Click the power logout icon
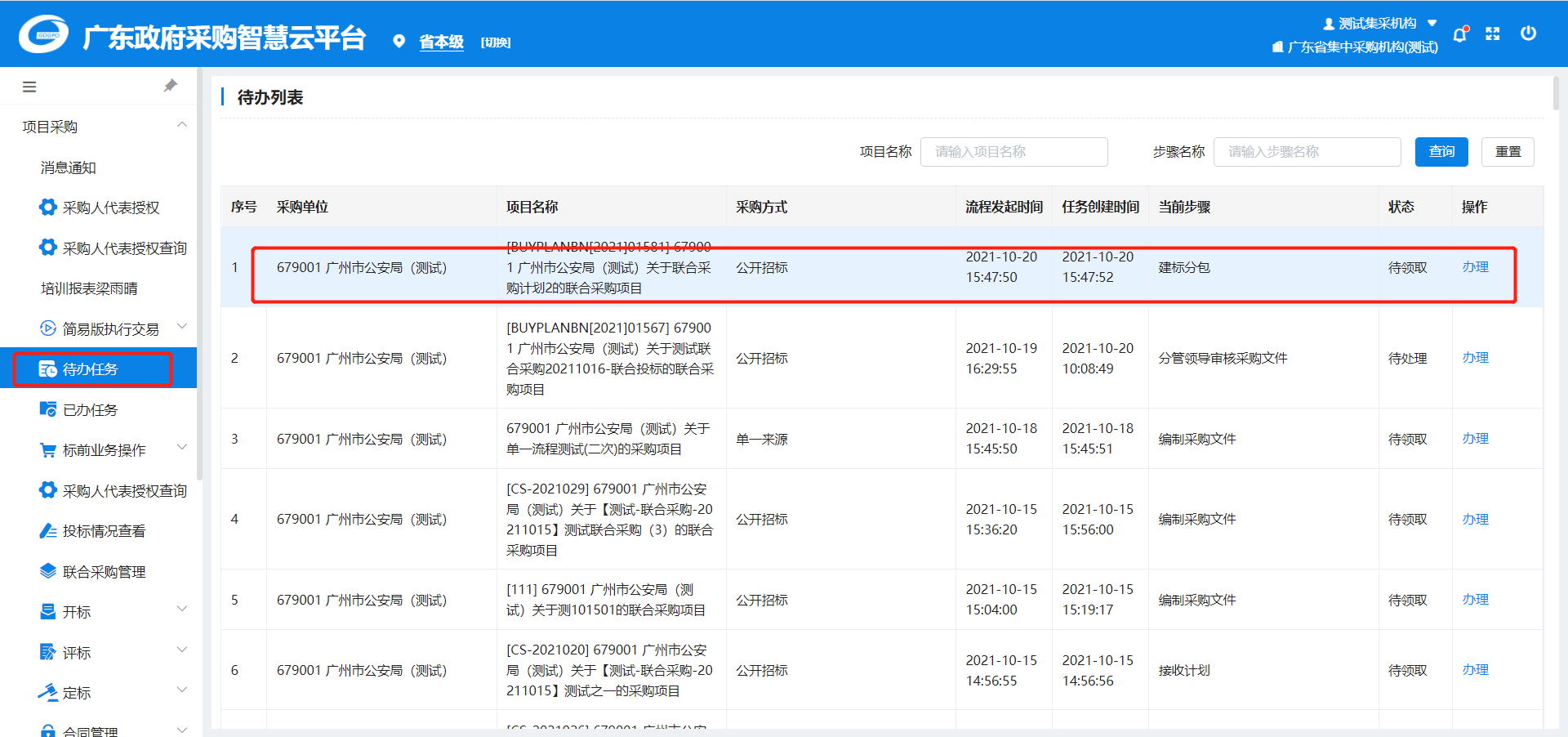1568x737 pixels. click(x=1528, y=33)
